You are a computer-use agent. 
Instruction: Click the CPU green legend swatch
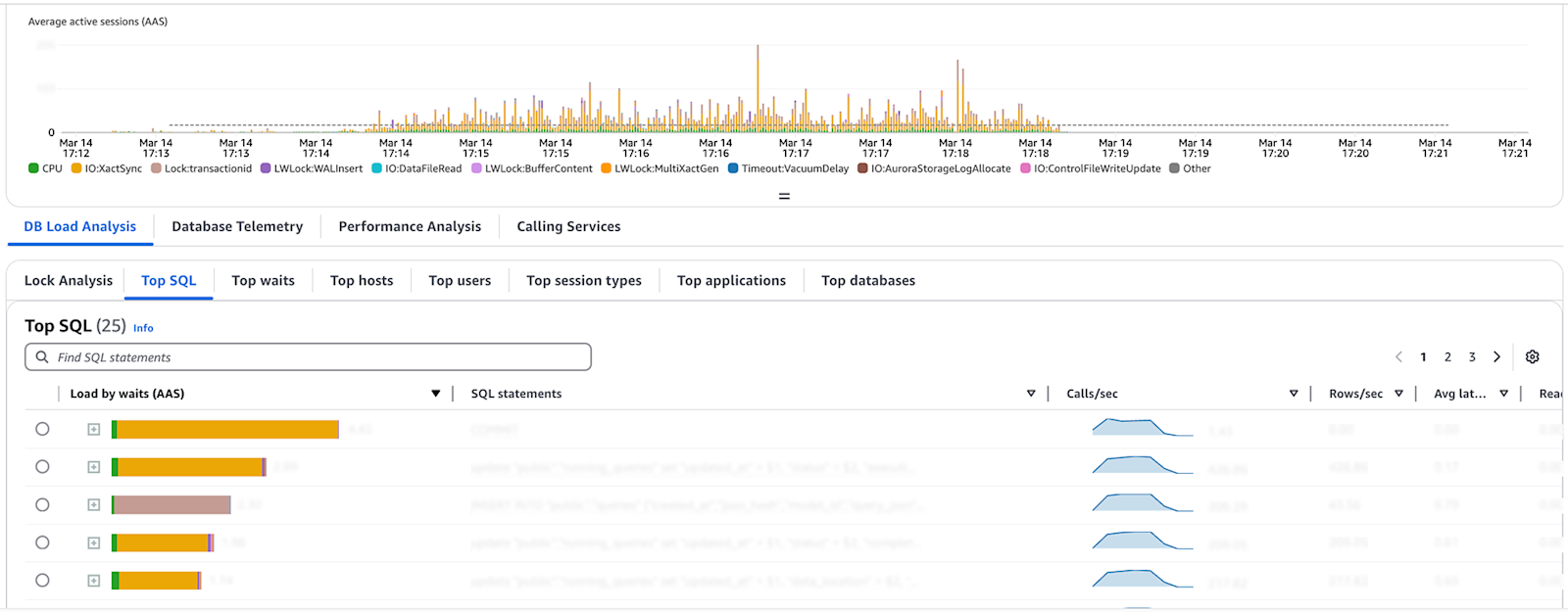click(33, 168)
